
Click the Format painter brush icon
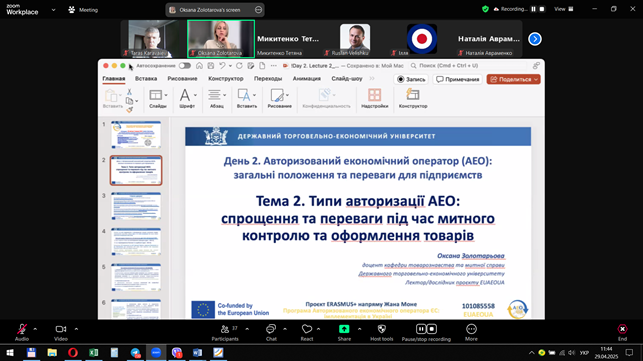click(x=130, y=110)
